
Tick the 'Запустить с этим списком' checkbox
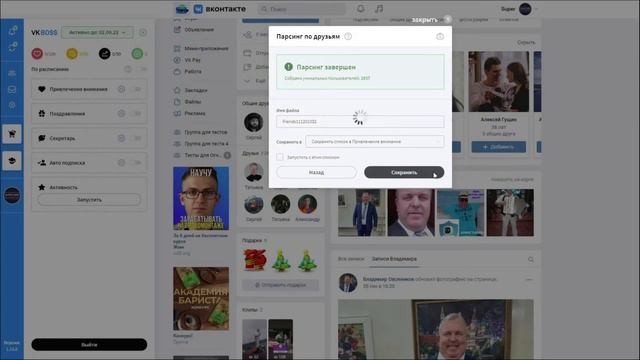pos(280,157)
